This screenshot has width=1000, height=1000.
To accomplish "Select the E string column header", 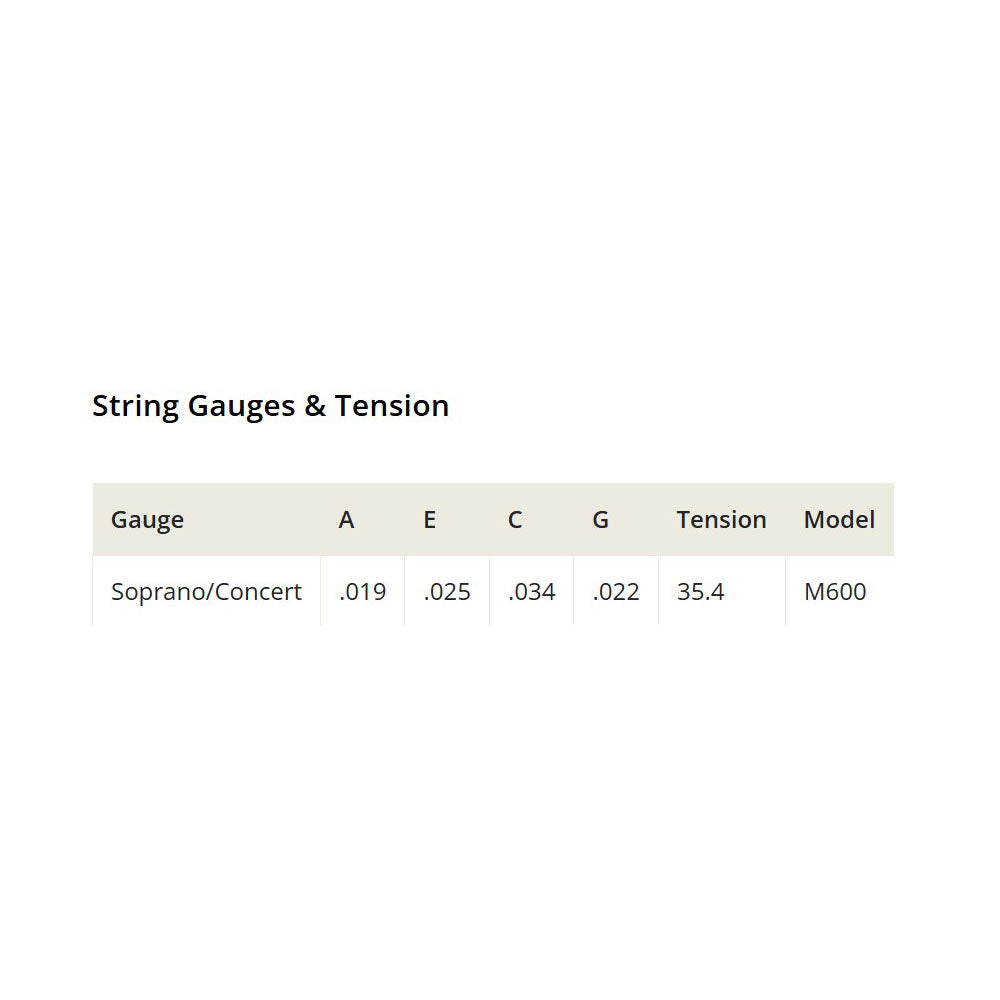I will (x=430, y=520).
